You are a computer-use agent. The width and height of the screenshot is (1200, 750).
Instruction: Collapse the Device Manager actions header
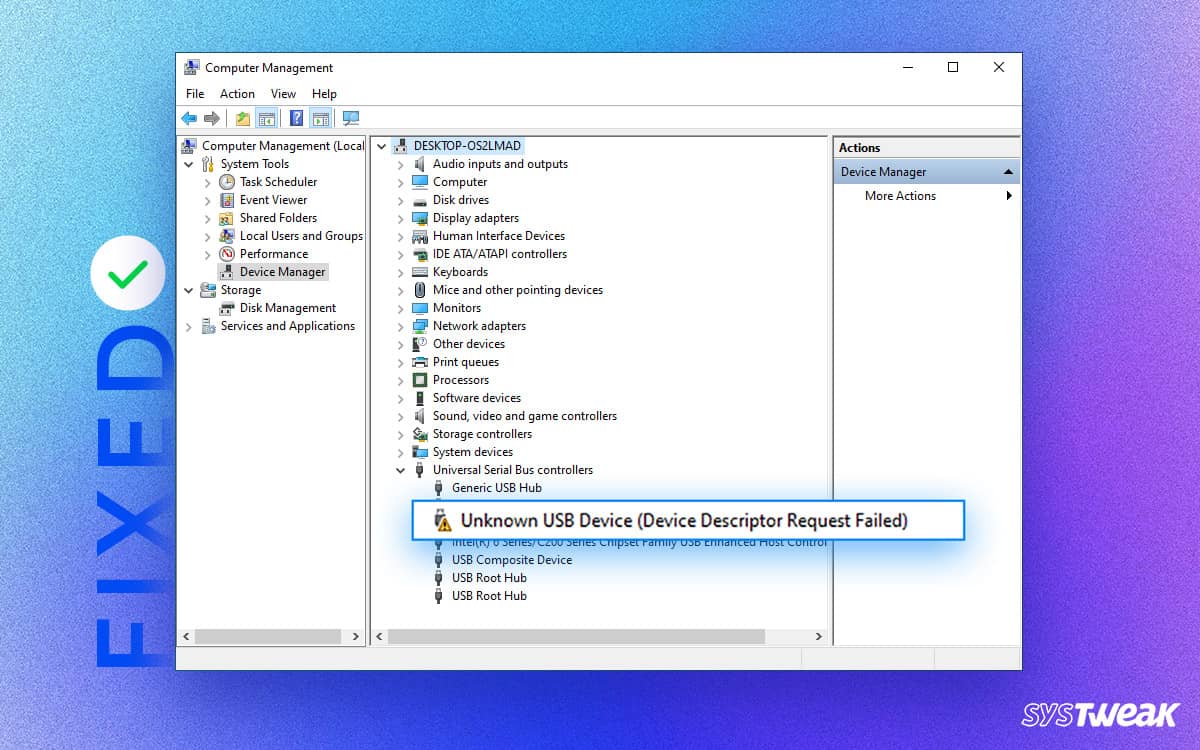tap(1006, 171)
